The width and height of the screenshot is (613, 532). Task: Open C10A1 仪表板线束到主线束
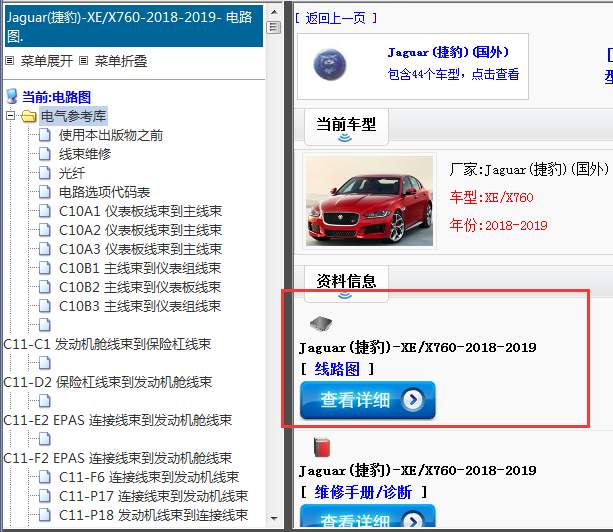click(x=140, y=211)
